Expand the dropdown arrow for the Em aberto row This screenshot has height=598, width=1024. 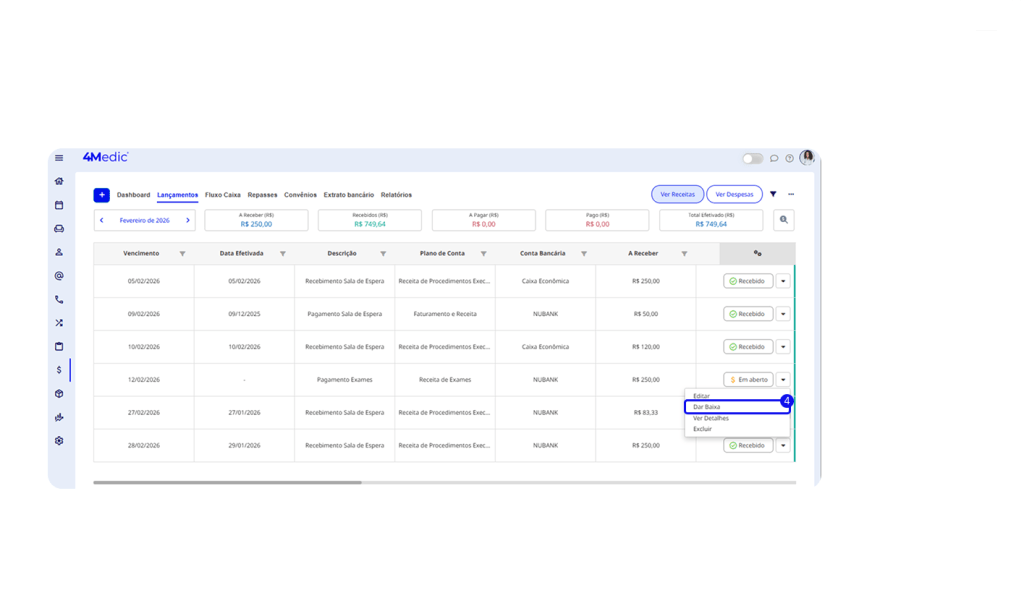tap(783, 380)
